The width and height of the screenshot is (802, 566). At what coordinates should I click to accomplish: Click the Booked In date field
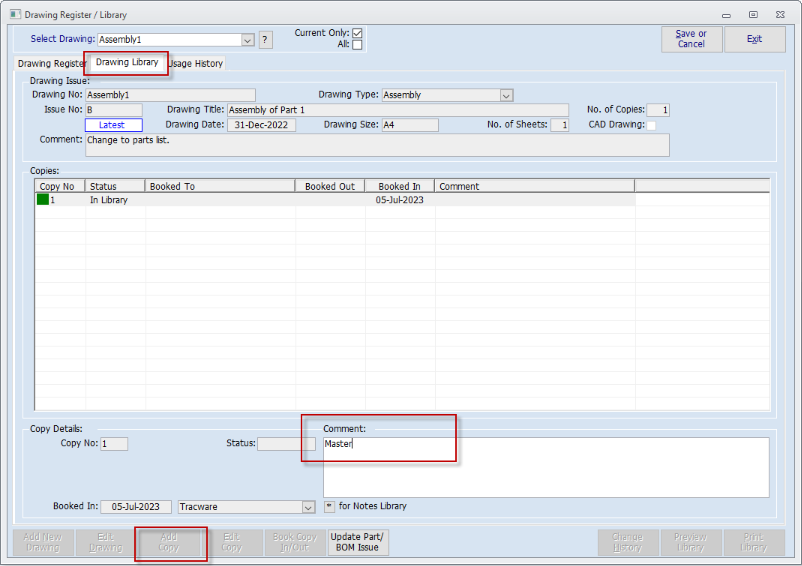(x=136, y=507)
